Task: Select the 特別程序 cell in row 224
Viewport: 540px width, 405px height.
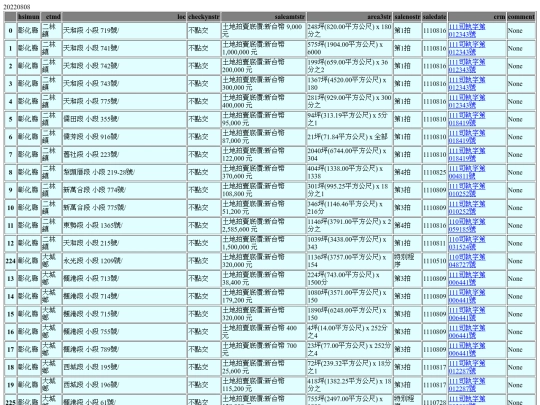Action: coord(407,261)
